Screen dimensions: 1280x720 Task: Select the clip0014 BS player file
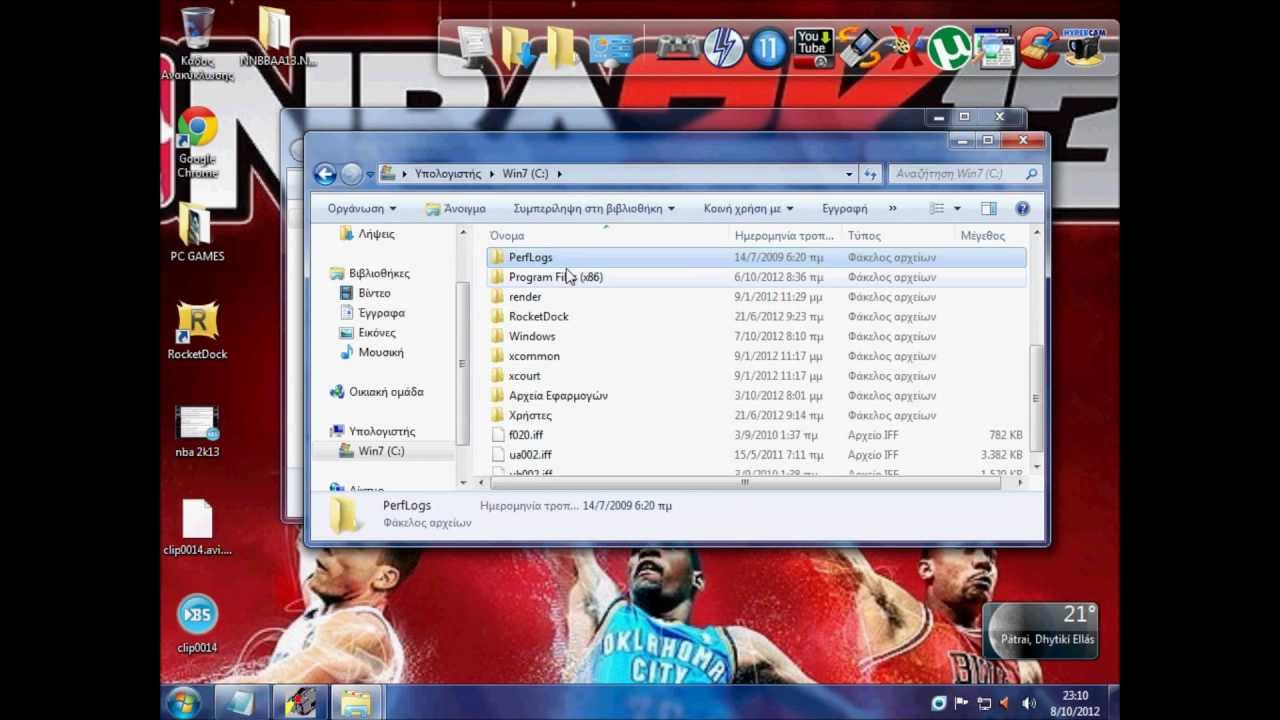pos(197,624)
